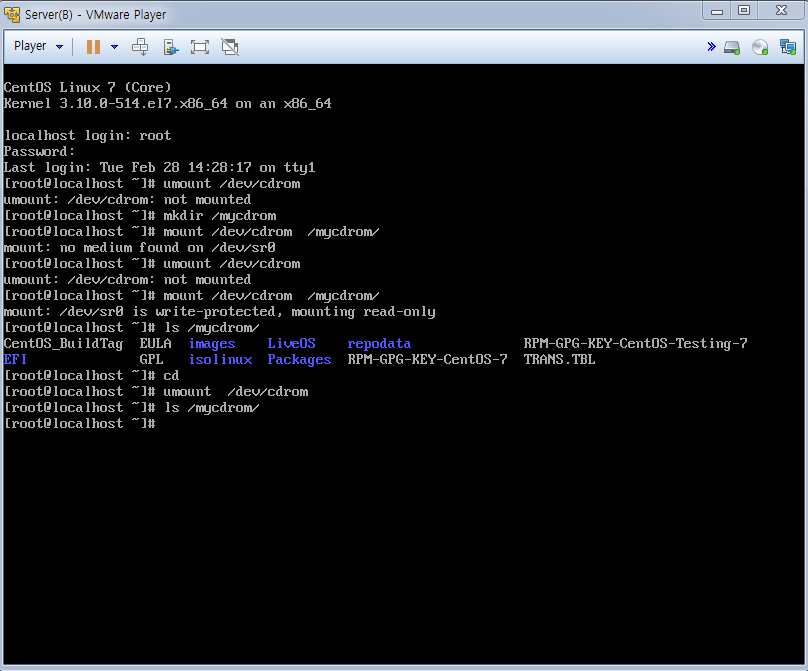Screen dimensions: 808x671
Task: Click the 'Last login: Tue Feb 28' line
Action: coord(159,168)
